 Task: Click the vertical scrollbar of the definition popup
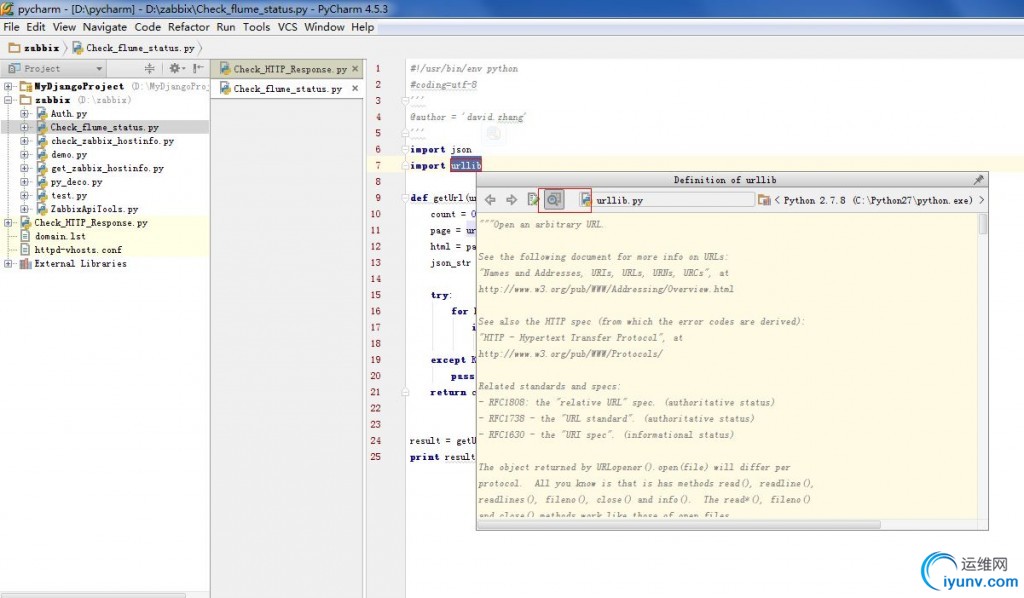tap(982, 224)
